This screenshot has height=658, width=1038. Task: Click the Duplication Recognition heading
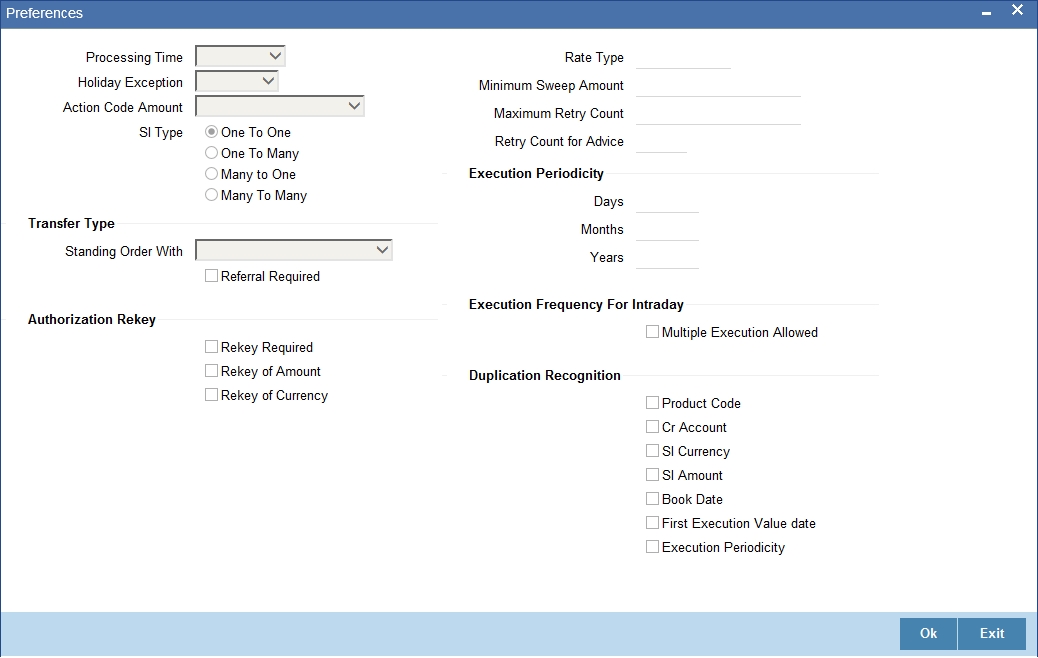(x=544, y=375)
